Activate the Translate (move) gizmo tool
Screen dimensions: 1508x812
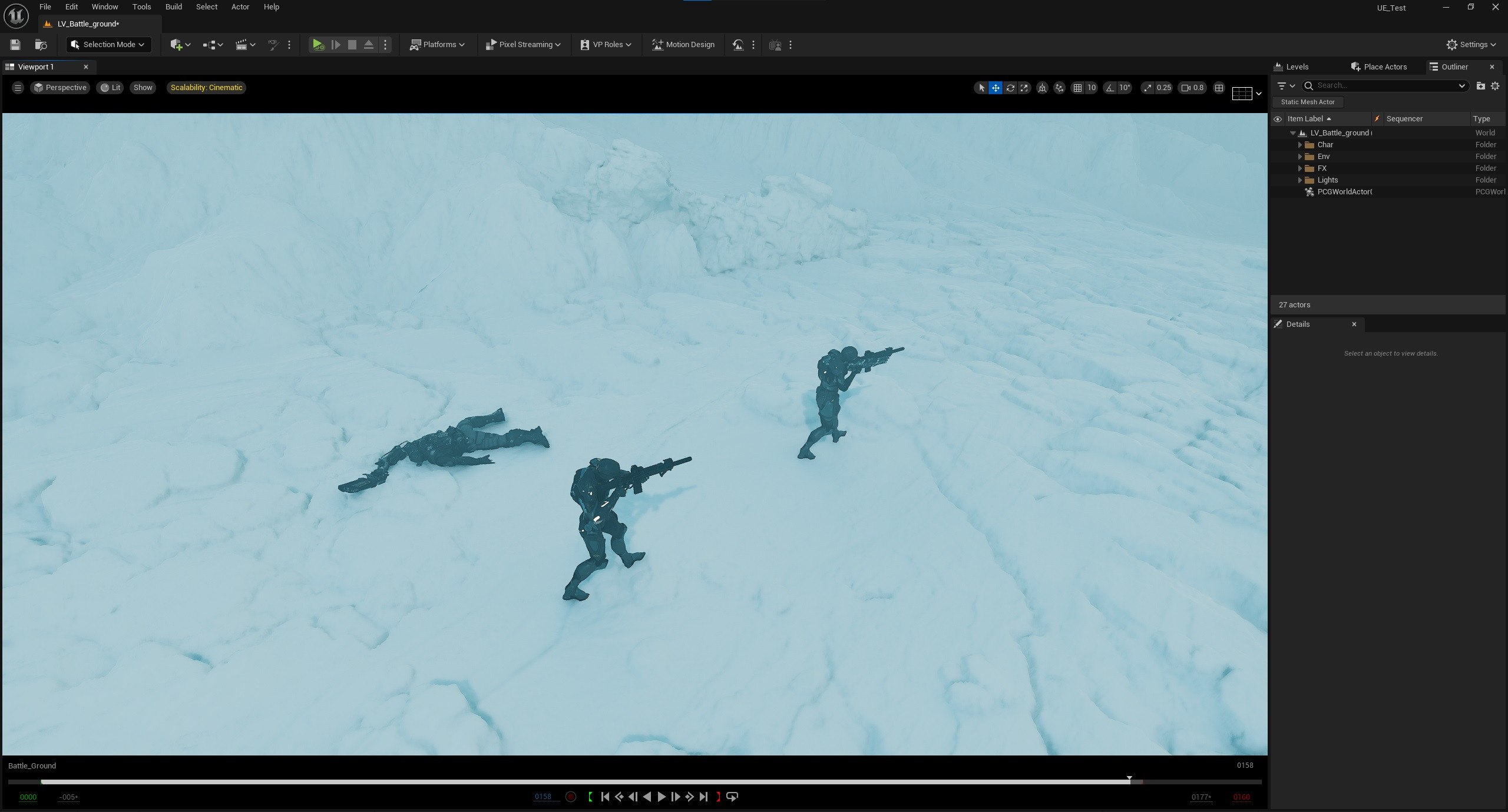click(996, 88)
